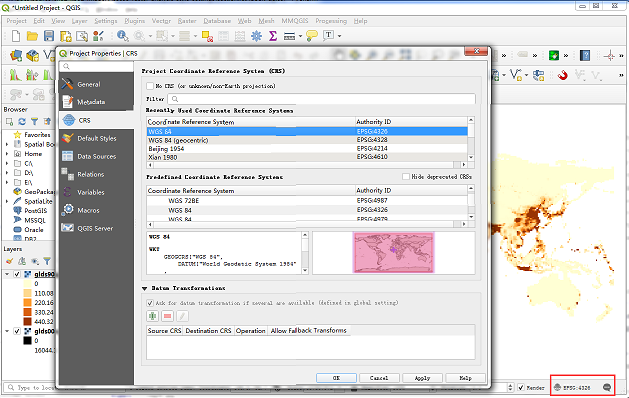This screenshot has width=629, height=398.
Task: Filter legend funnel icon in Layers panel
Action: pos(47,261)
